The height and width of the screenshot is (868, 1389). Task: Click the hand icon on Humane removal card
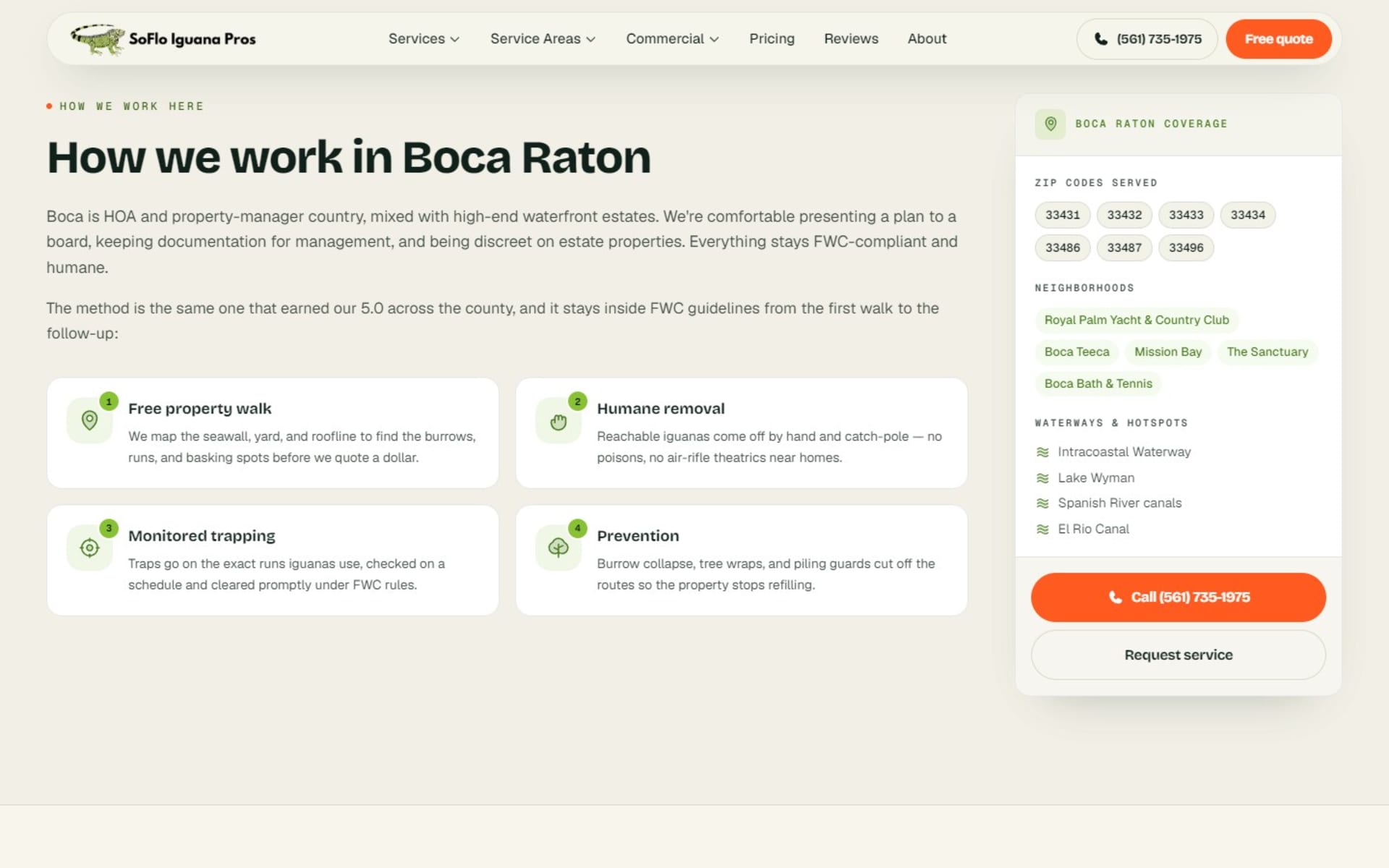point(558,421)
